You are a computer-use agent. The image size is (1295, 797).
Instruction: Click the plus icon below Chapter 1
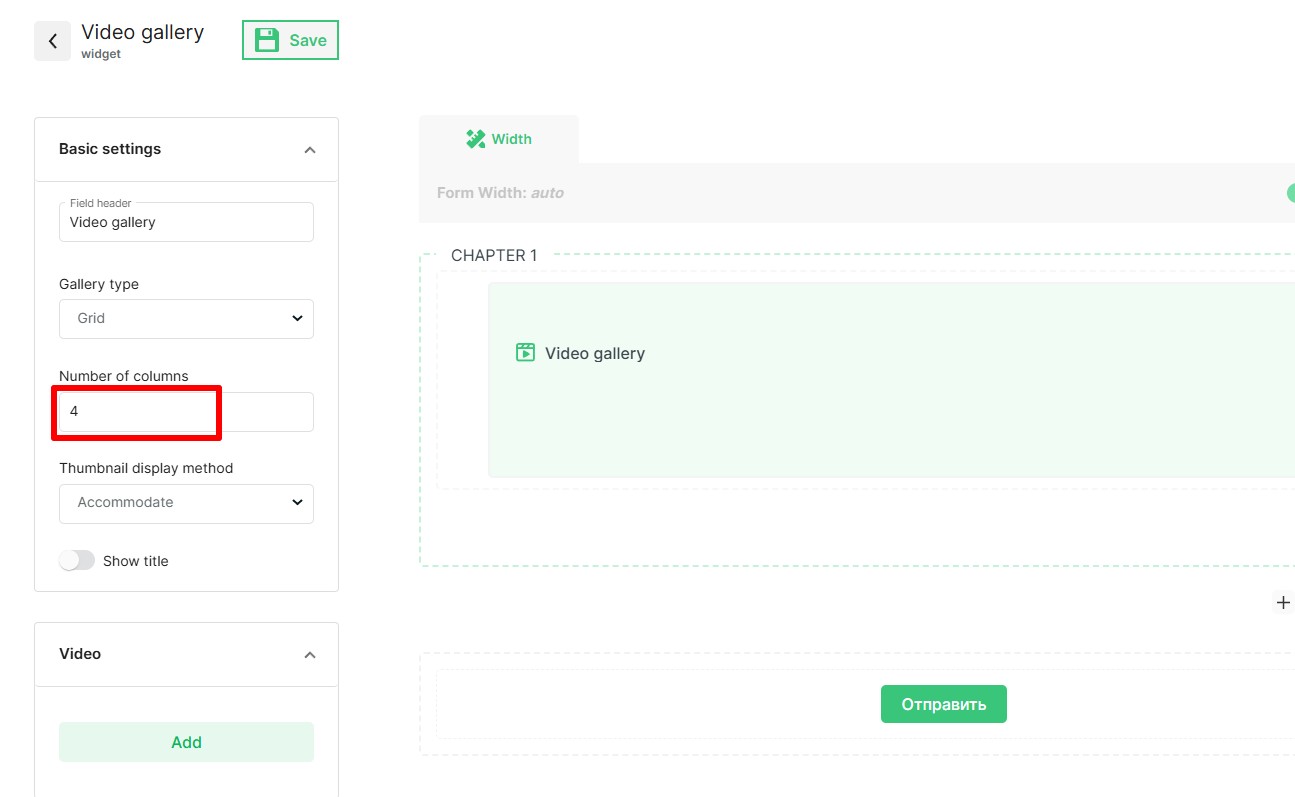[x=1283, y=602]
